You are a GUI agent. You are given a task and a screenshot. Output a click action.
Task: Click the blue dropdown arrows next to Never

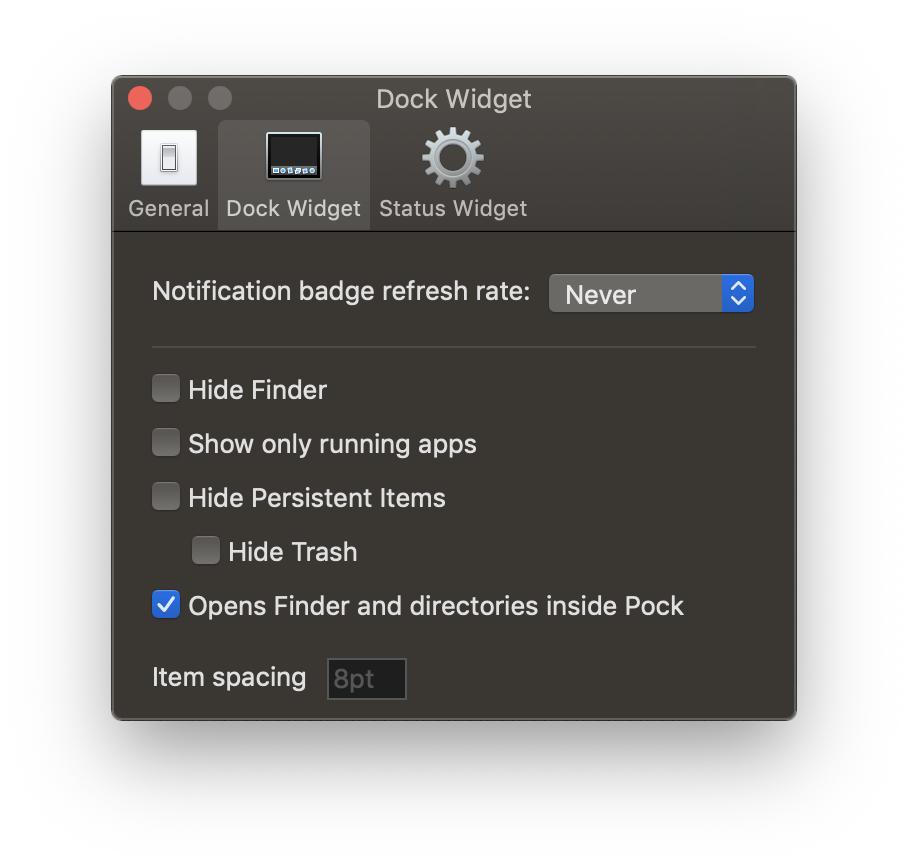(738, 294)
